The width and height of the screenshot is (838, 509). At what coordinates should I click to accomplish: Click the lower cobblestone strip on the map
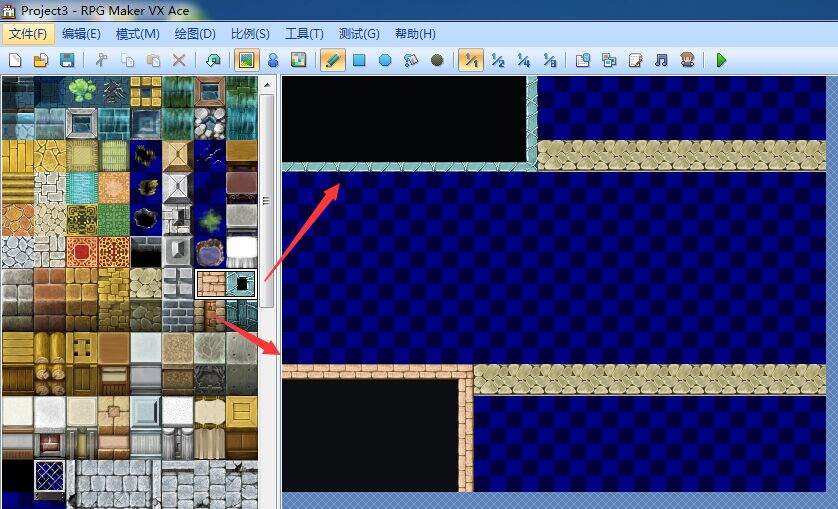click(x=649, y=380)
